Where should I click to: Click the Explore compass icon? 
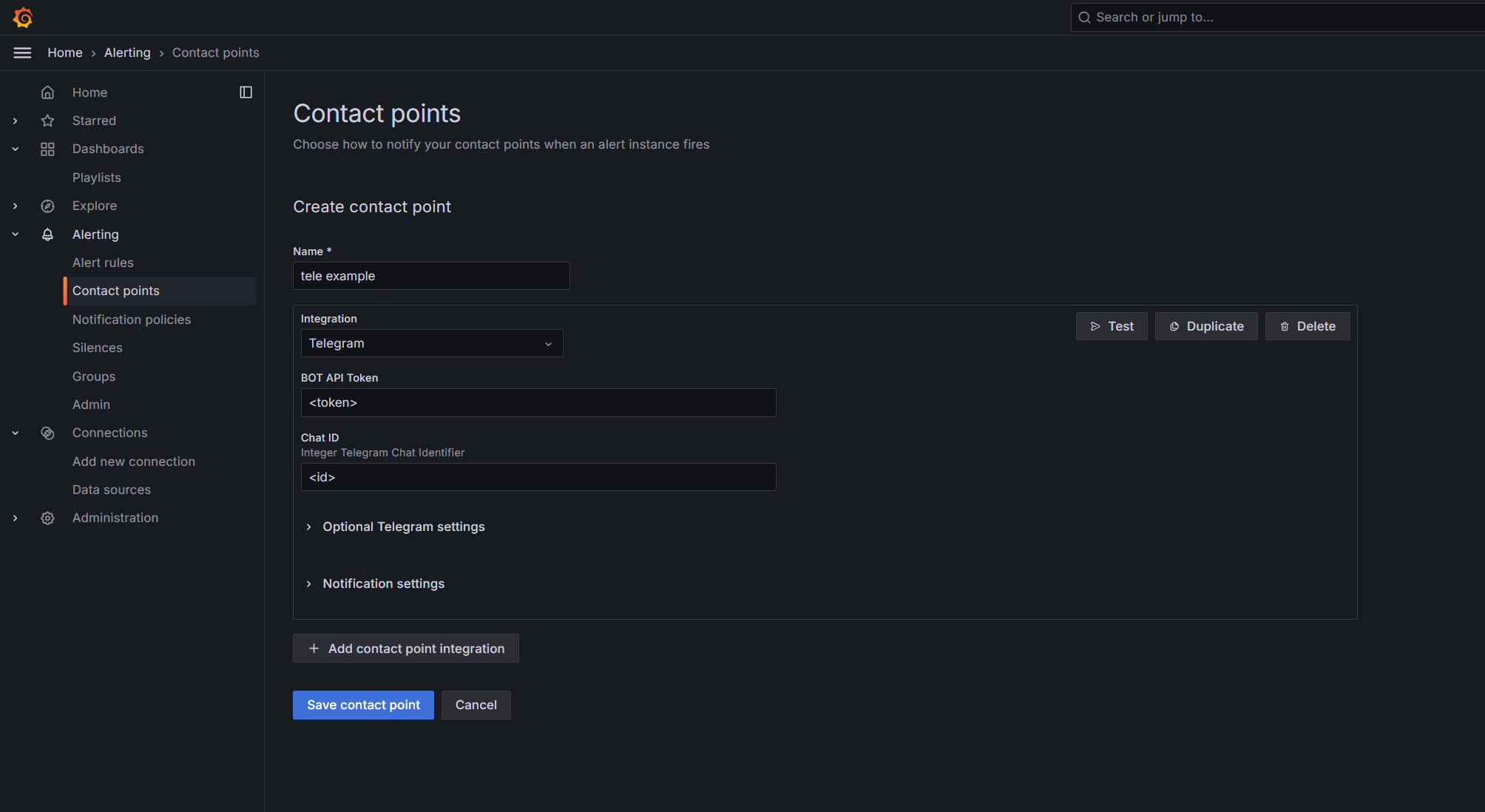(47, 206)
